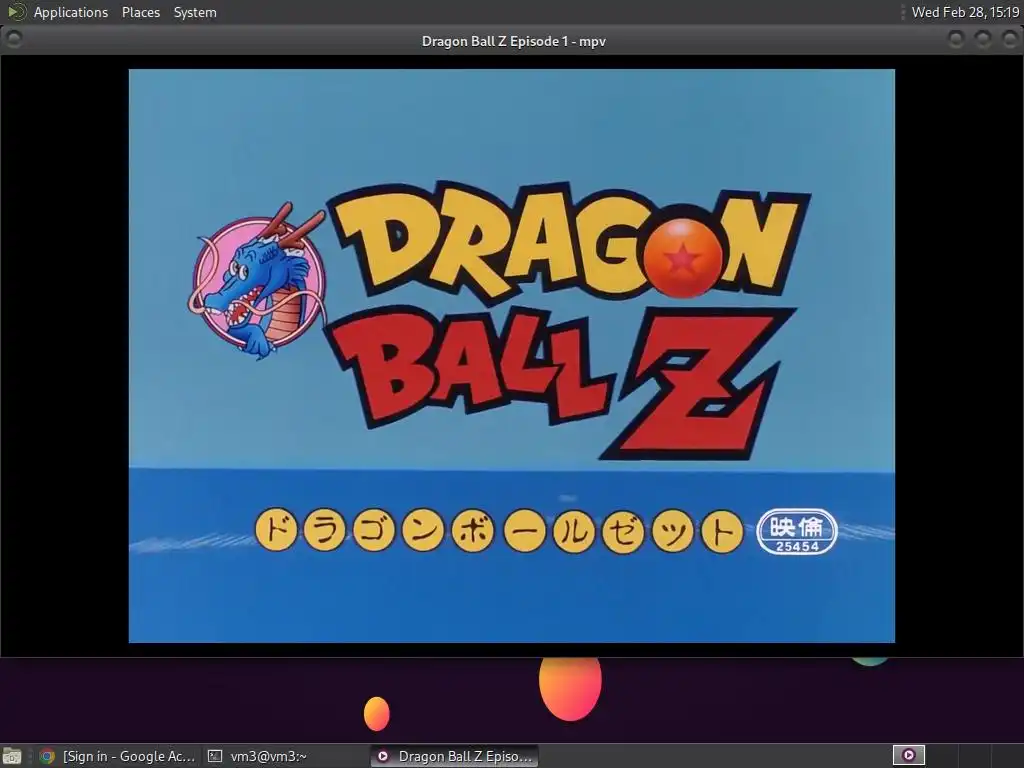Maximize the mpv window
The width and height of the screenshot is (1024, 768).
tap(982, 40)
